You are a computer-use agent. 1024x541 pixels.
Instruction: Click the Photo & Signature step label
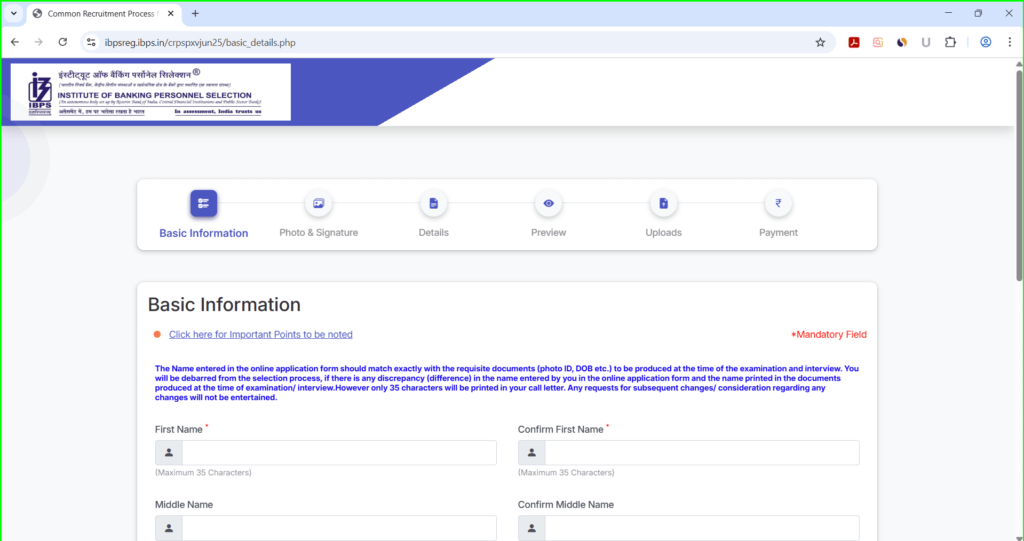tap(318, 233)
